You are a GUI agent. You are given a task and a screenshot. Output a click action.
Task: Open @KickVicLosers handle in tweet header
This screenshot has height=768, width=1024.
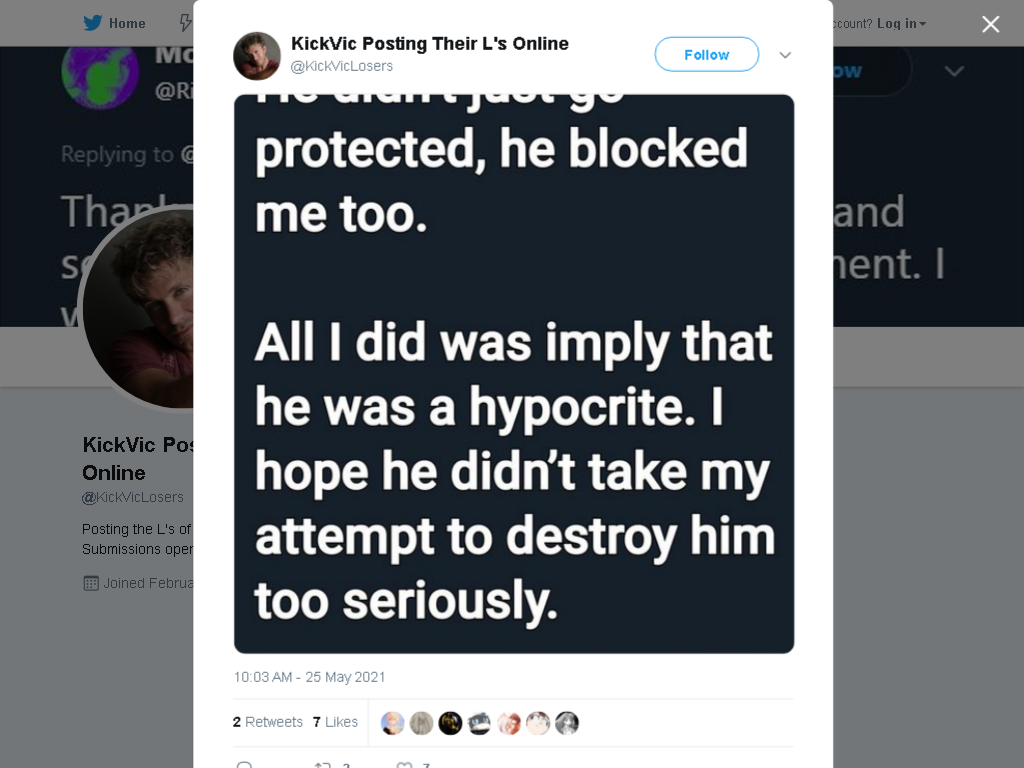(x=342, y=66)
